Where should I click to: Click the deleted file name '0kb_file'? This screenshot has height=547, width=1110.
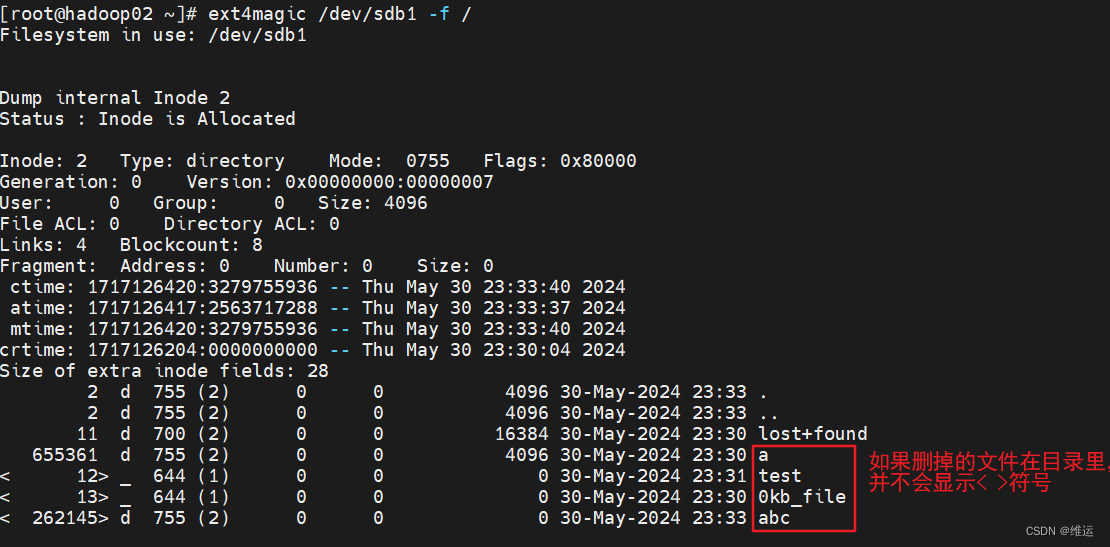pos(802,497)
